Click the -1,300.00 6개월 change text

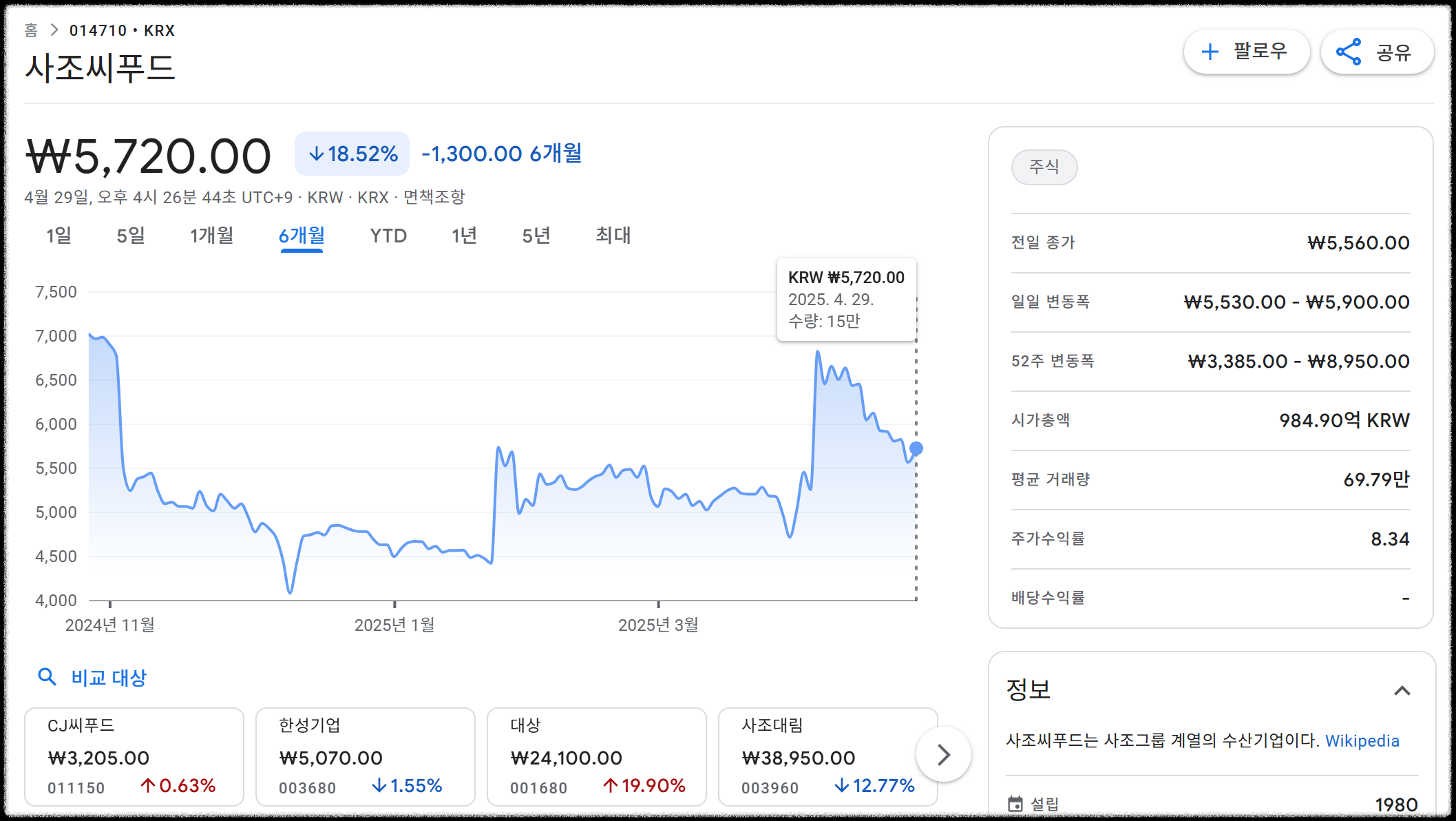click(x=502, y=153)
